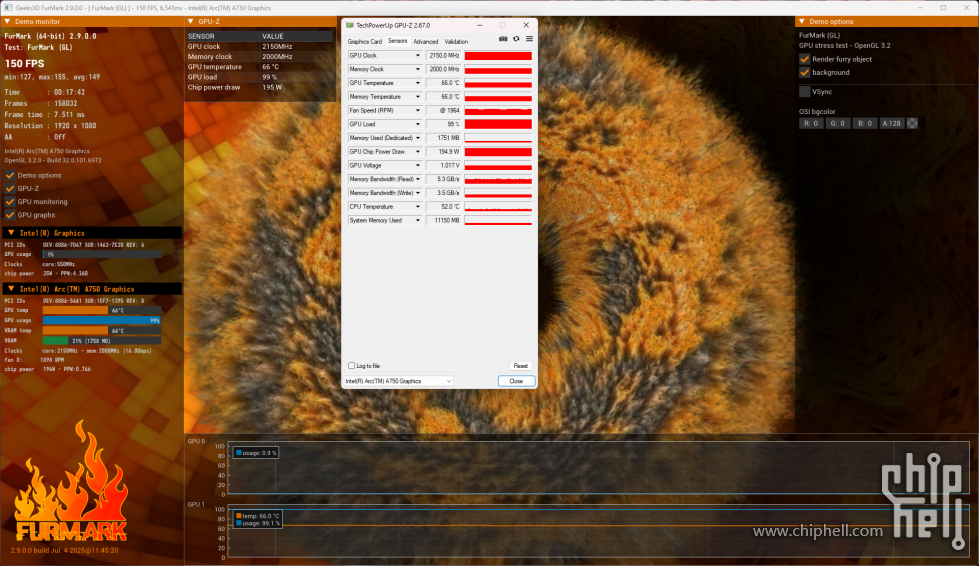The height and width of the screenshot is (566, 979).
Task: Collapse the Demo options panel header
Action: tap(802, 21)
